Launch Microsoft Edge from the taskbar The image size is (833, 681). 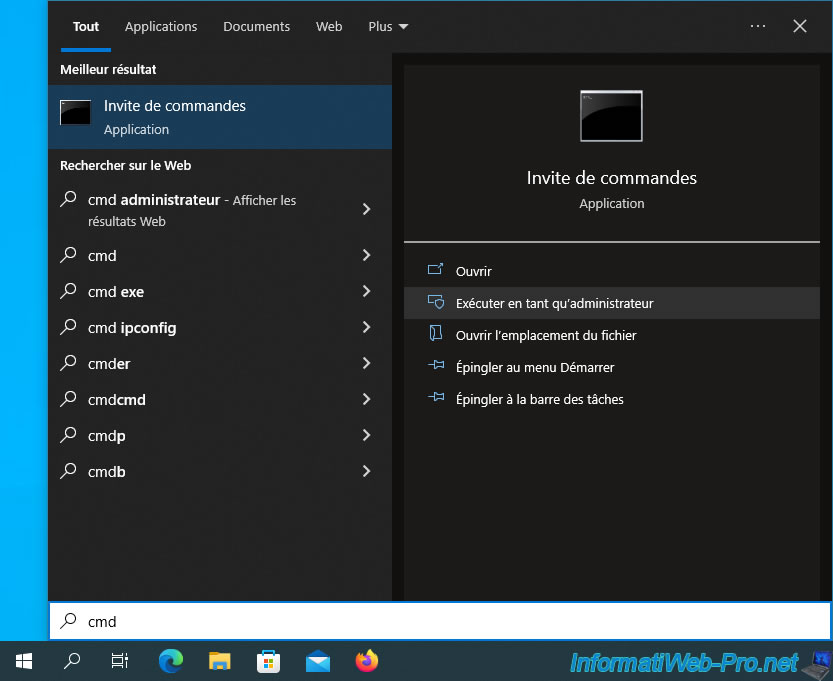tap(171, 661)
